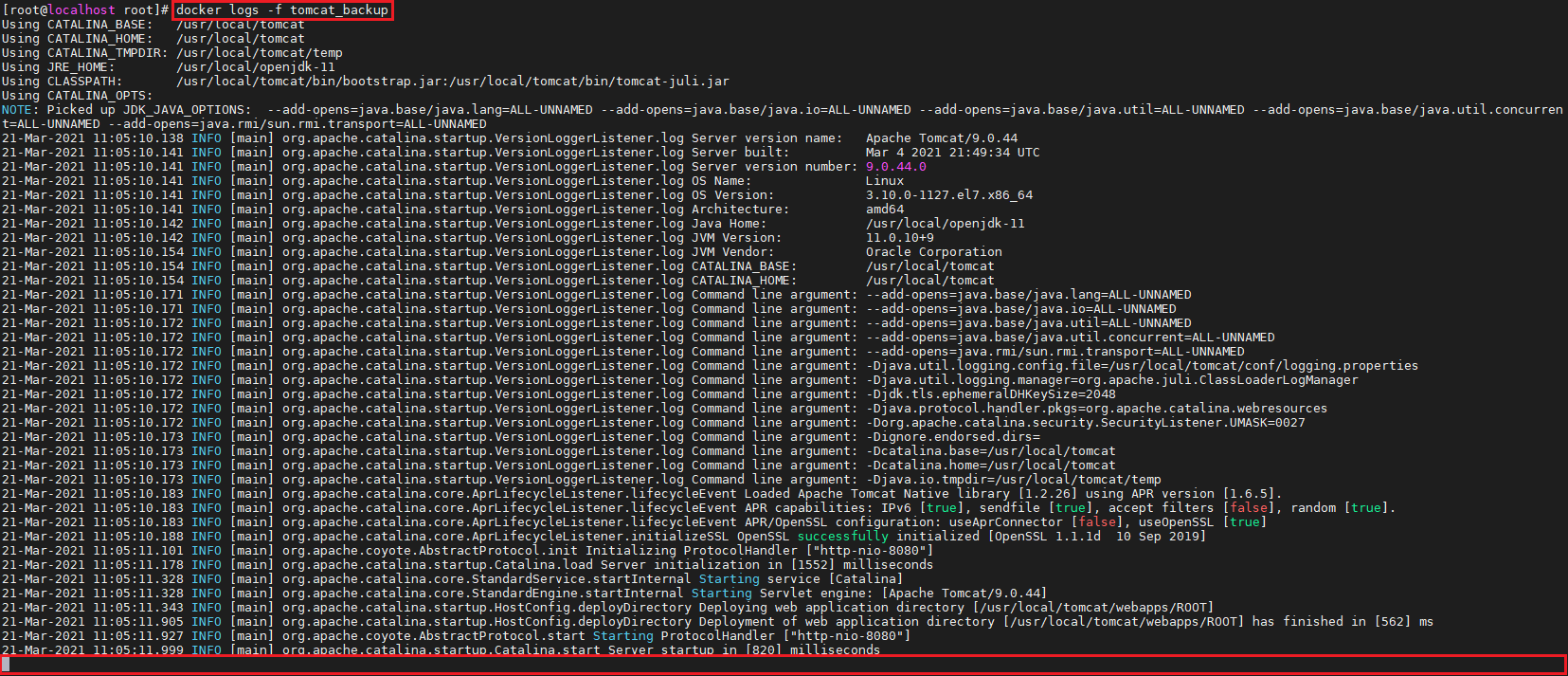Click the 'Initializing ProtocolHandler ["http-nio-8080"]' message
Image resolution: width=1568 pixels, height=676 pixels.
point(760,550)
